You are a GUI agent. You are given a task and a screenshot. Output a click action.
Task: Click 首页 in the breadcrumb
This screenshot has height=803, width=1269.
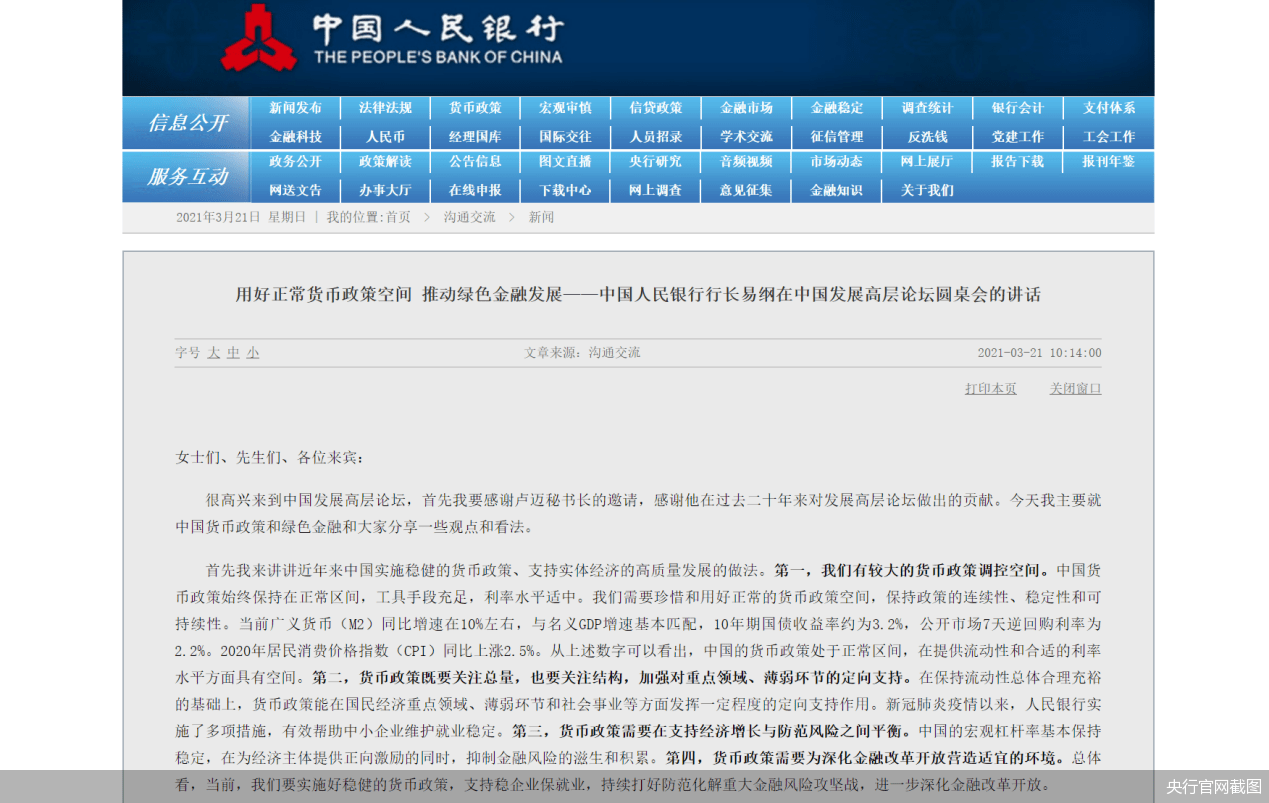pyautogui.click(x=398, y=217)
